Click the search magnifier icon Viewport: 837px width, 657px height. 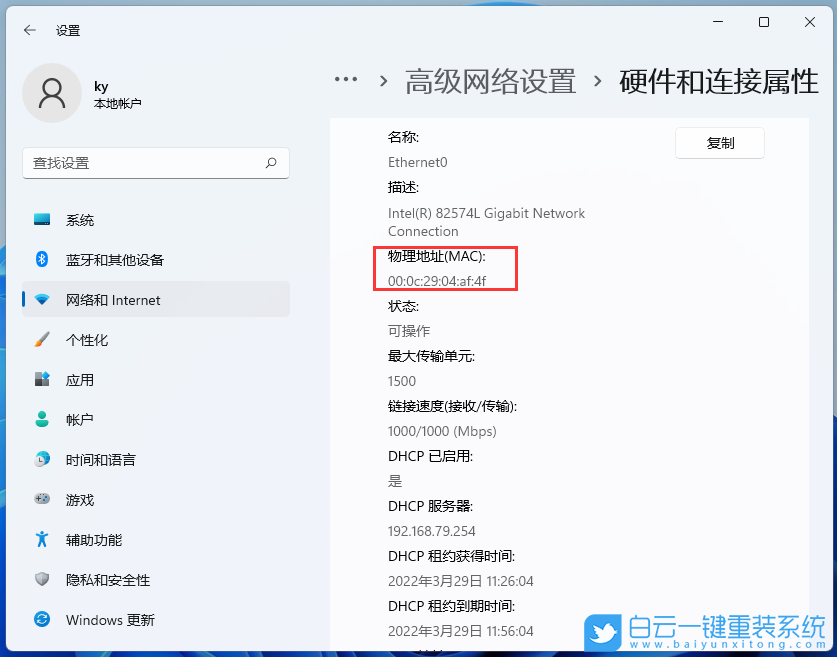[x=271, y=163]
